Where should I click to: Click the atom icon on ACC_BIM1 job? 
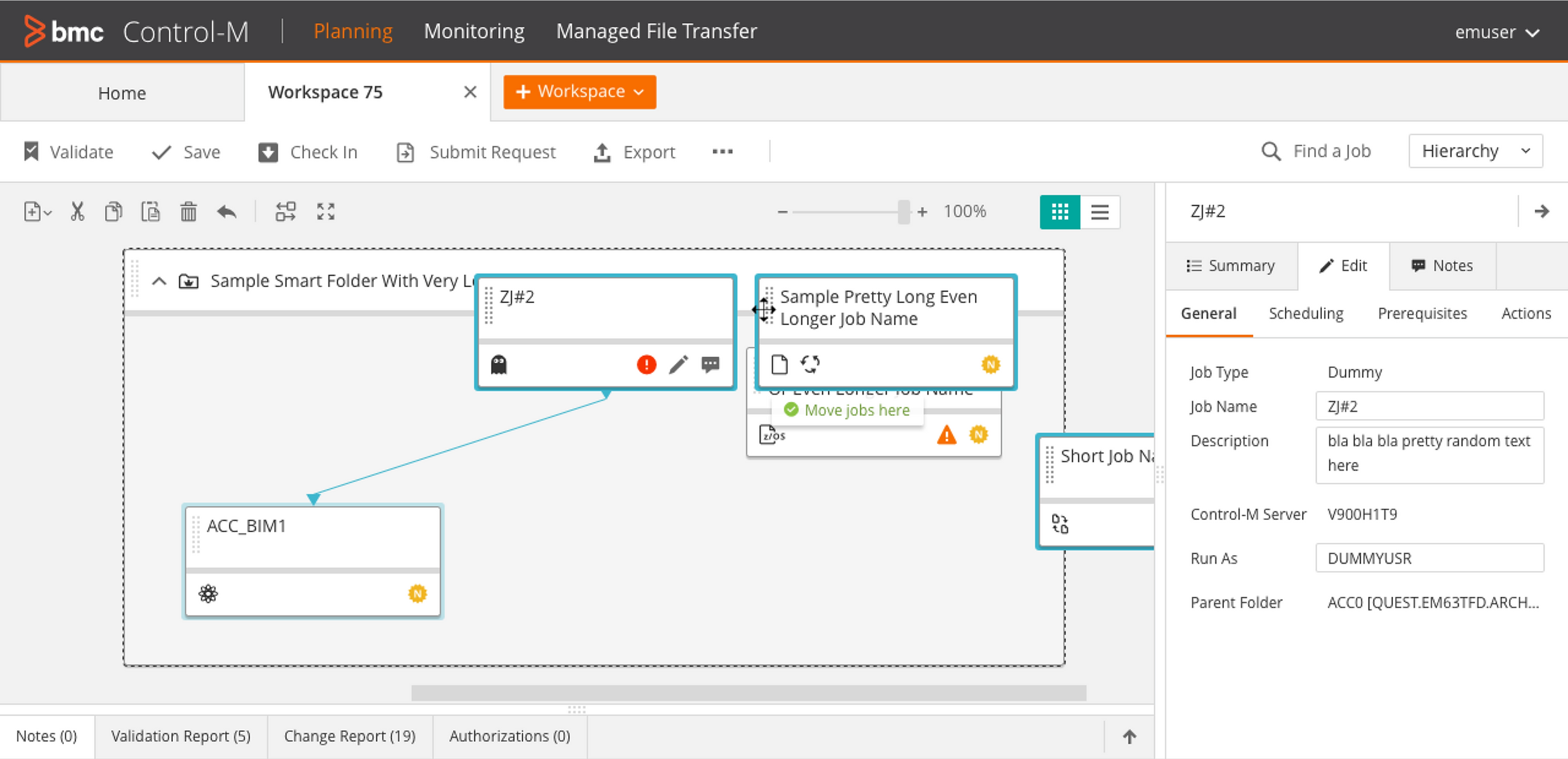pos(208,593)
